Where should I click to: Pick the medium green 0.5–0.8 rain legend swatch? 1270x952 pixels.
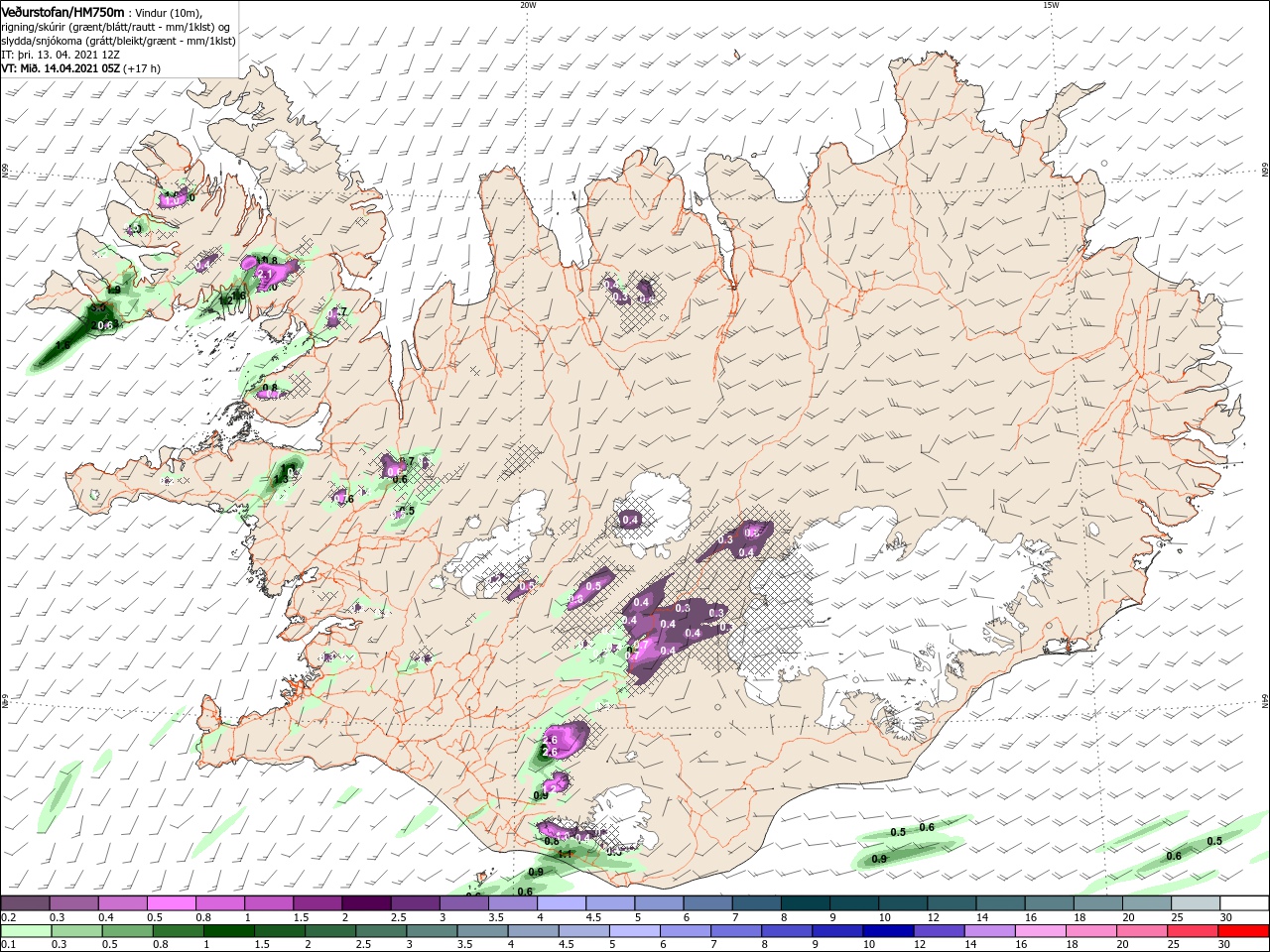click(129, 931)
